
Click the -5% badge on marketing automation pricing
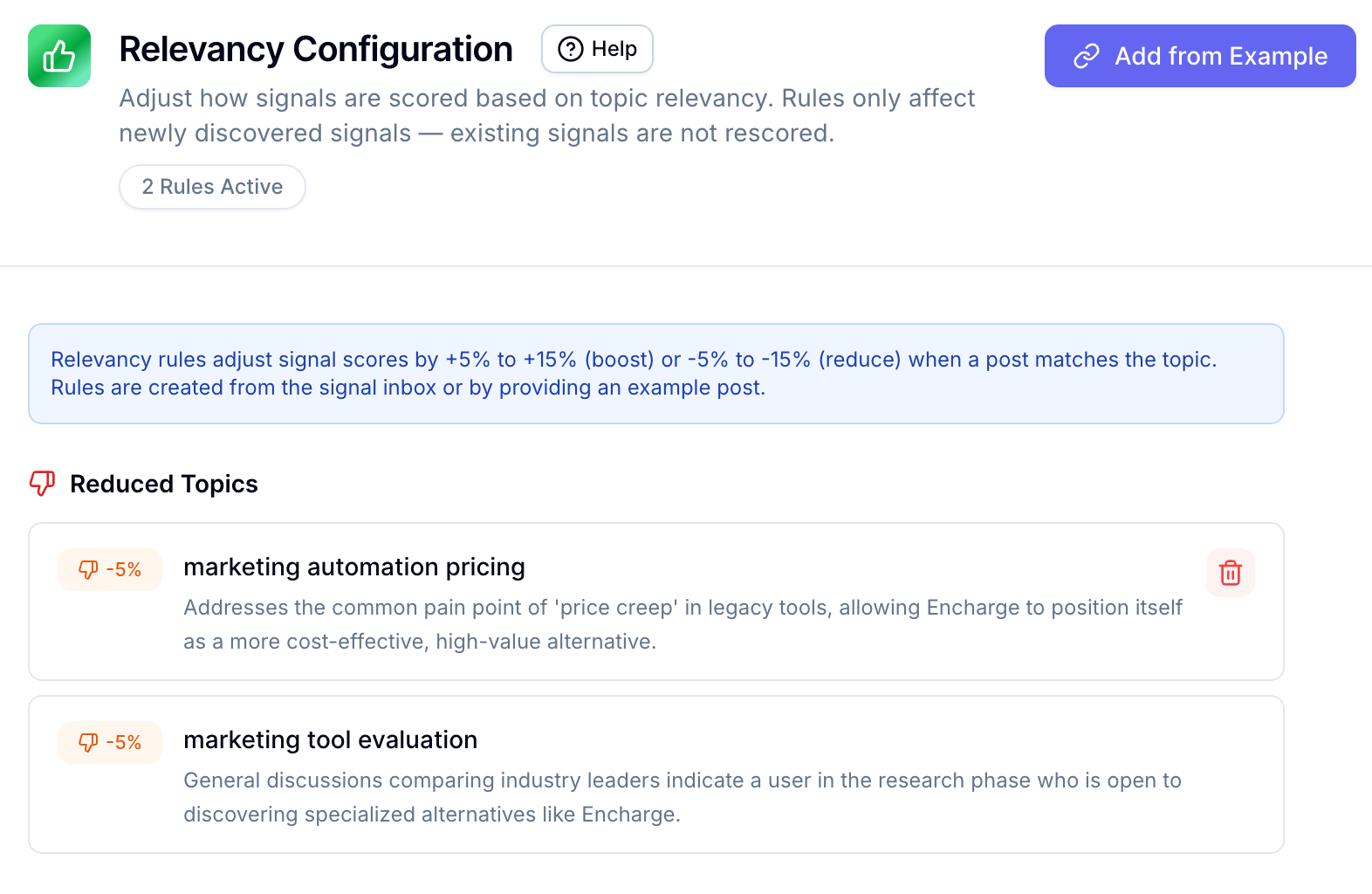point(110,569)
